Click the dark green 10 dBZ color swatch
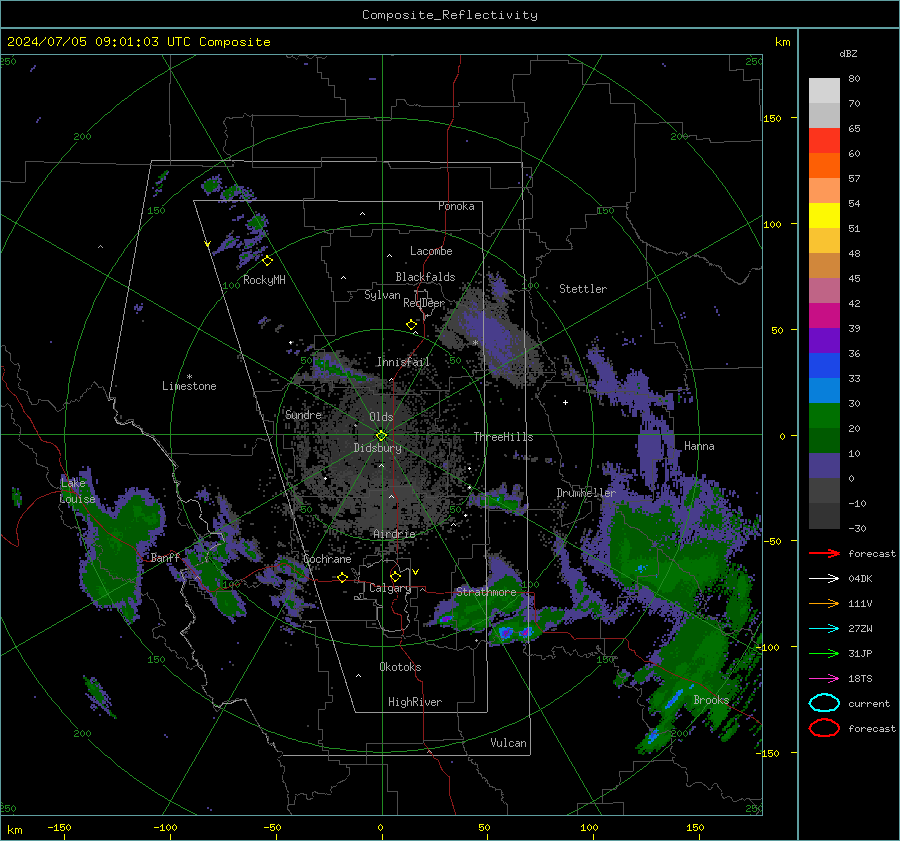The height and width of the screenshot is (841, 900). (x=824, y=441)
